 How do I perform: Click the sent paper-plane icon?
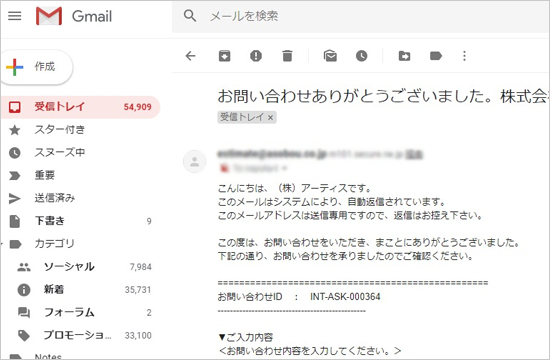click(14, 199)
